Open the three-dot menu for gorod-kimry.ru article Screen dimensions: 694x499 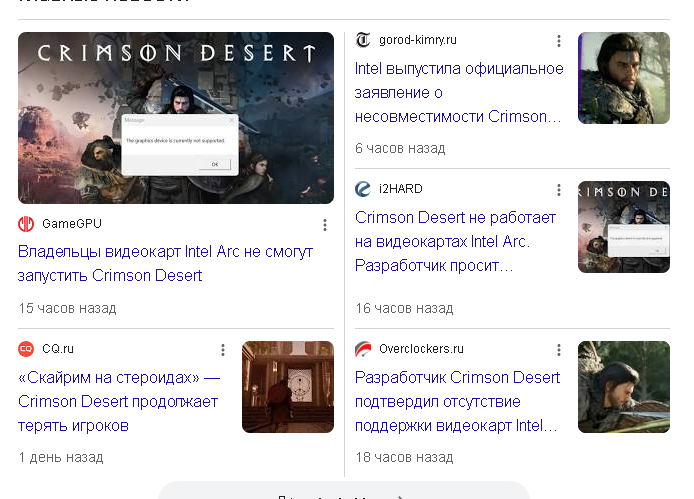559,41
